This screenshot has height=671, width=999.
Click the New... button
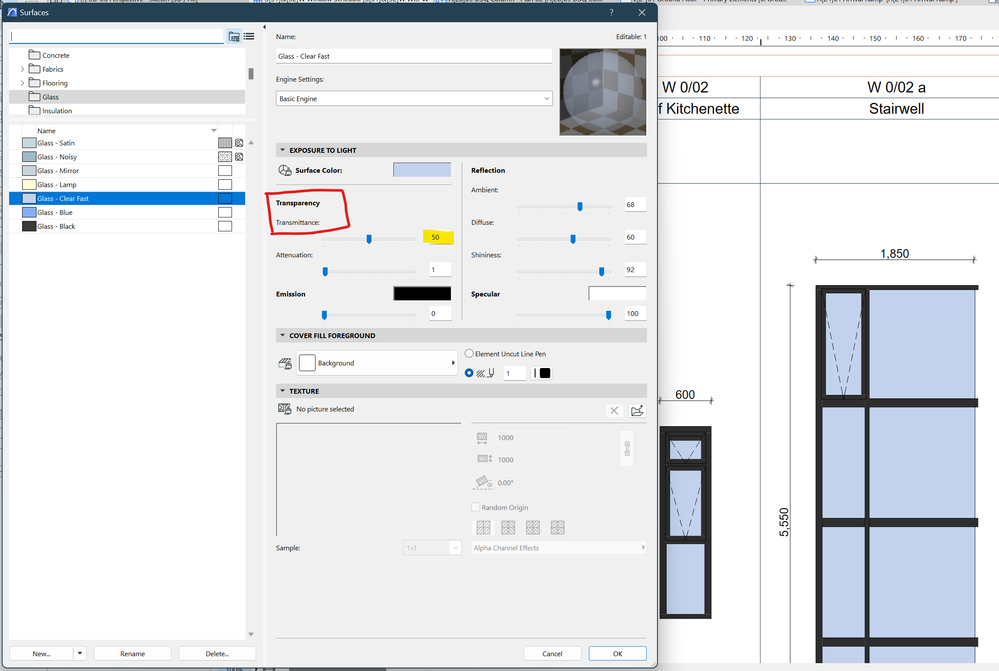point(41,654)
